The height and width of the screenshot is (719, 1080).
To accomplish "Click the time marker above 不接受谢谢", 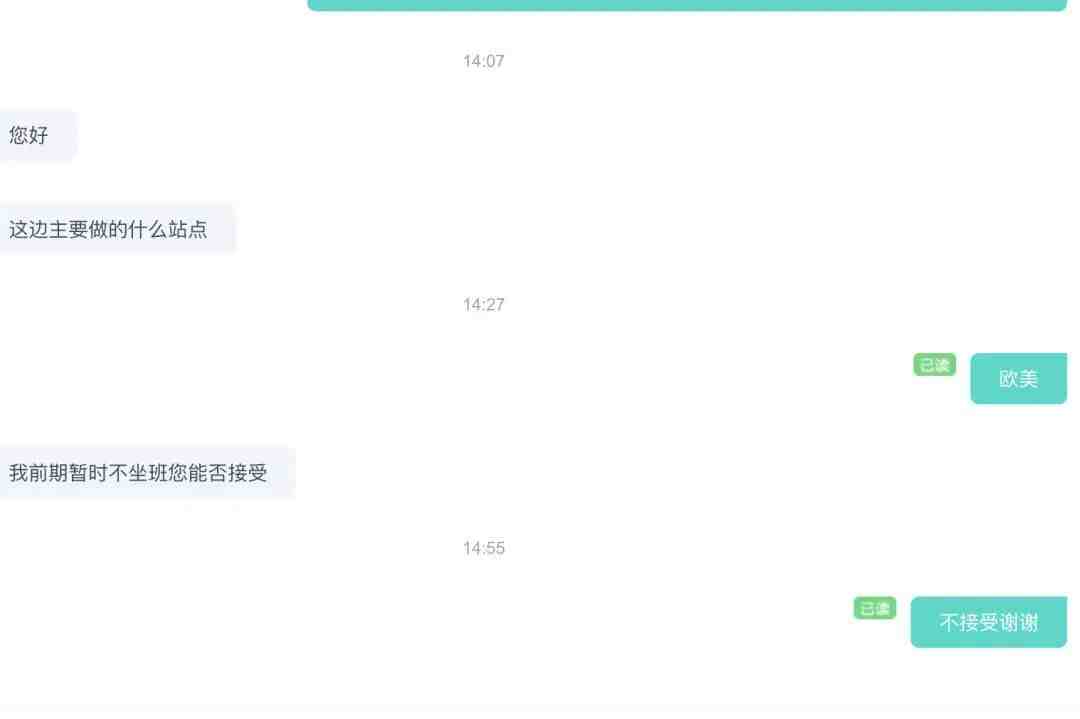I will [484, 548].
